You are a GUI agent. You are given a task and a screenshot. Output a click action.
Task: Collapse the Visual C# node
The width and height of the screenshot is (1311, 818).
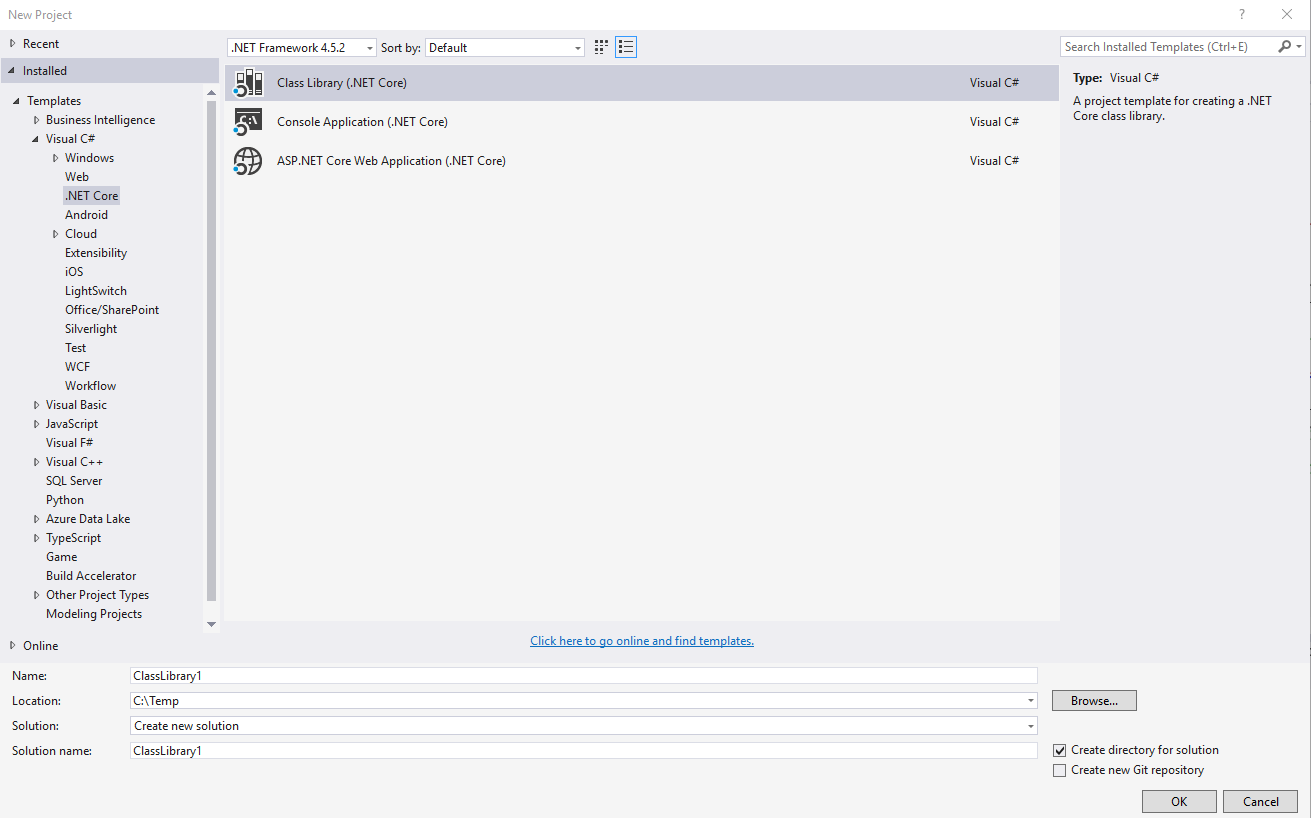tap(36, 139)
